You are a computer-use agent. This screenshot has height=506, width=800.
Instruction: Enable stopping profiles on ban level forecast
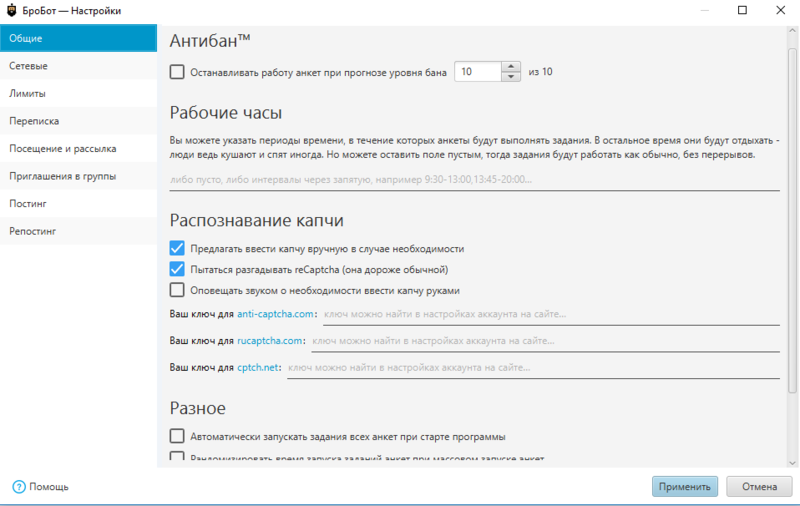click(177, 72)
